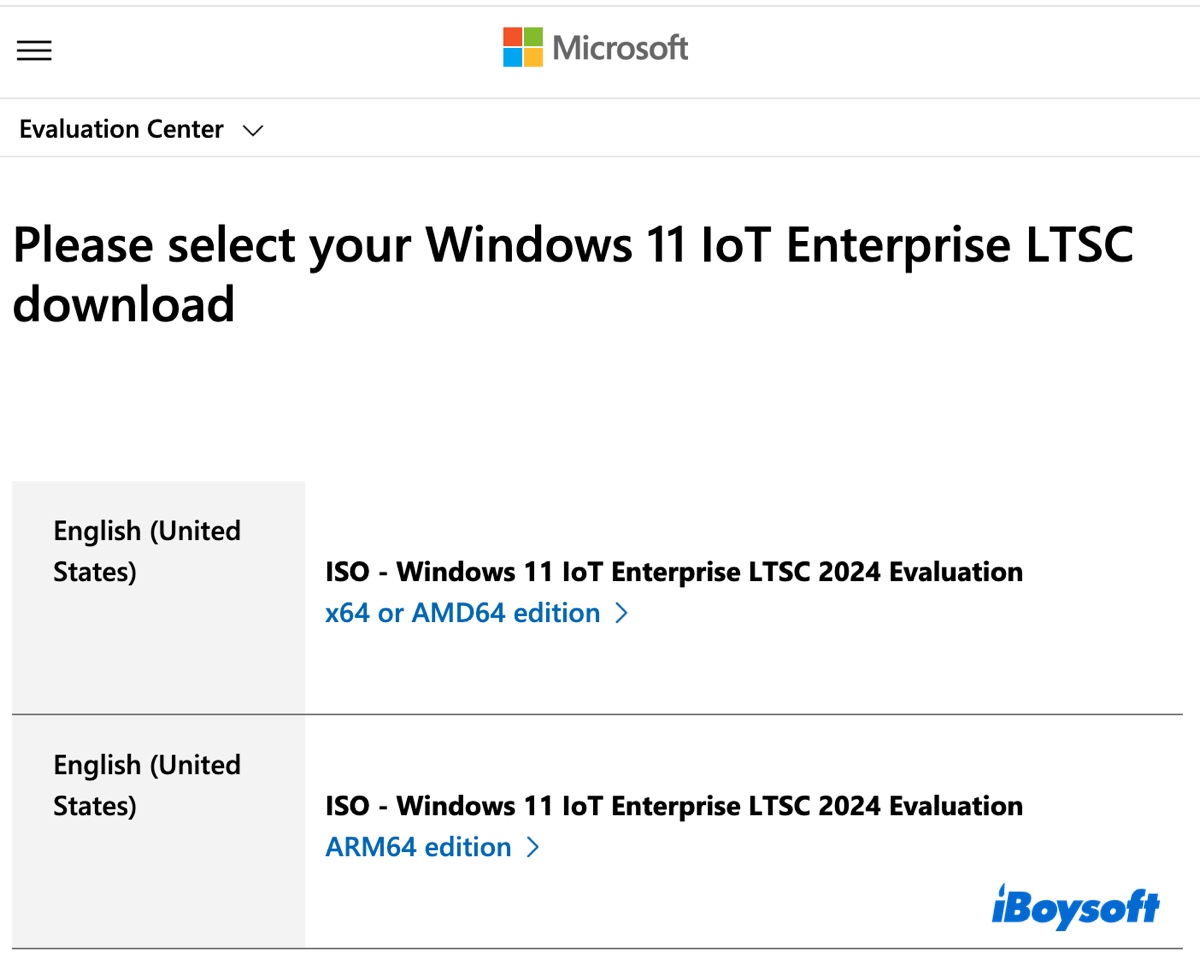Download the x64 or AMD64 edition ISO

(463, 612)
